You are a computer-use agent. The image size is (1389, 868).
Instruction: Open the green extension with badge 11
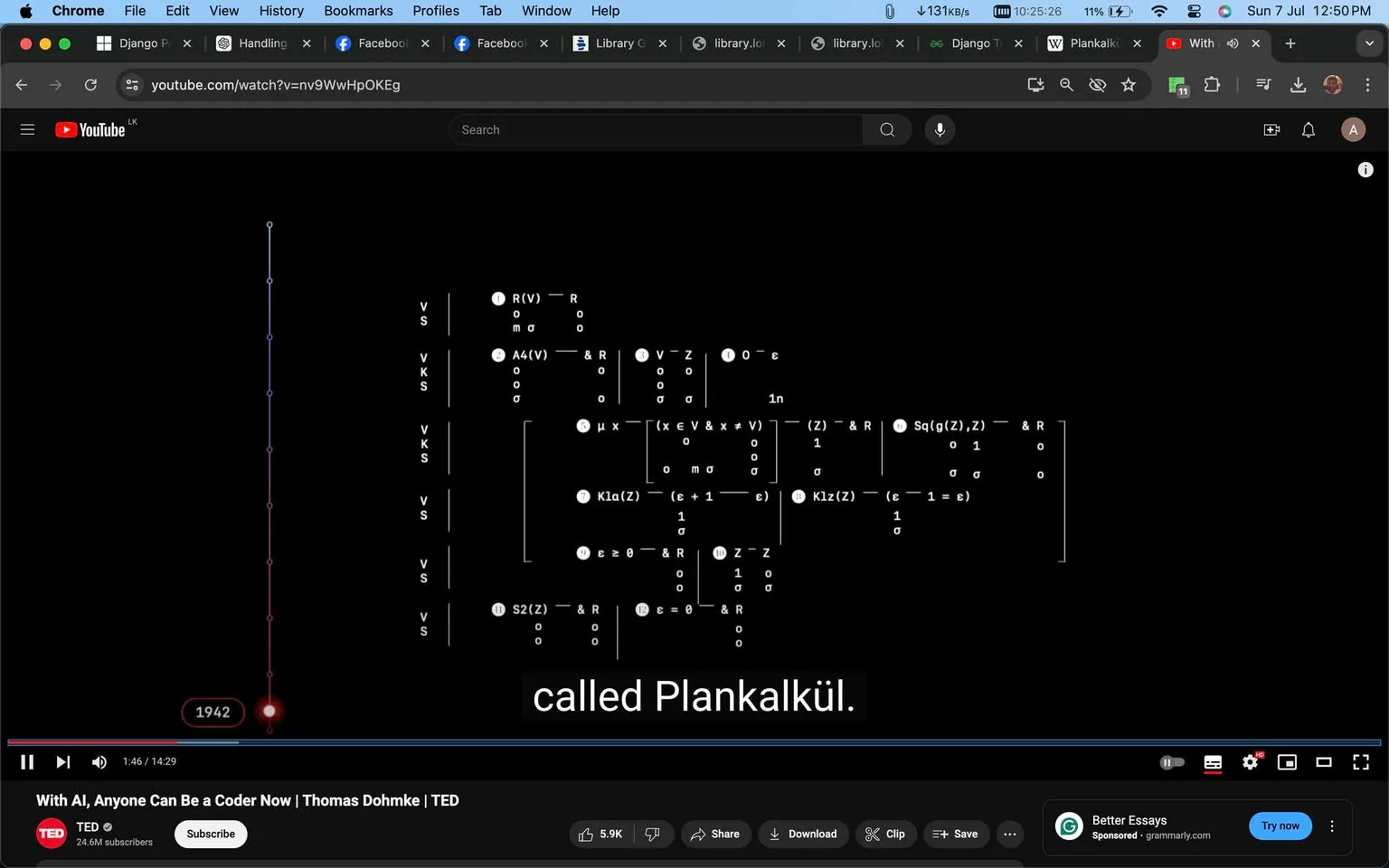(x=1177, y=85)
